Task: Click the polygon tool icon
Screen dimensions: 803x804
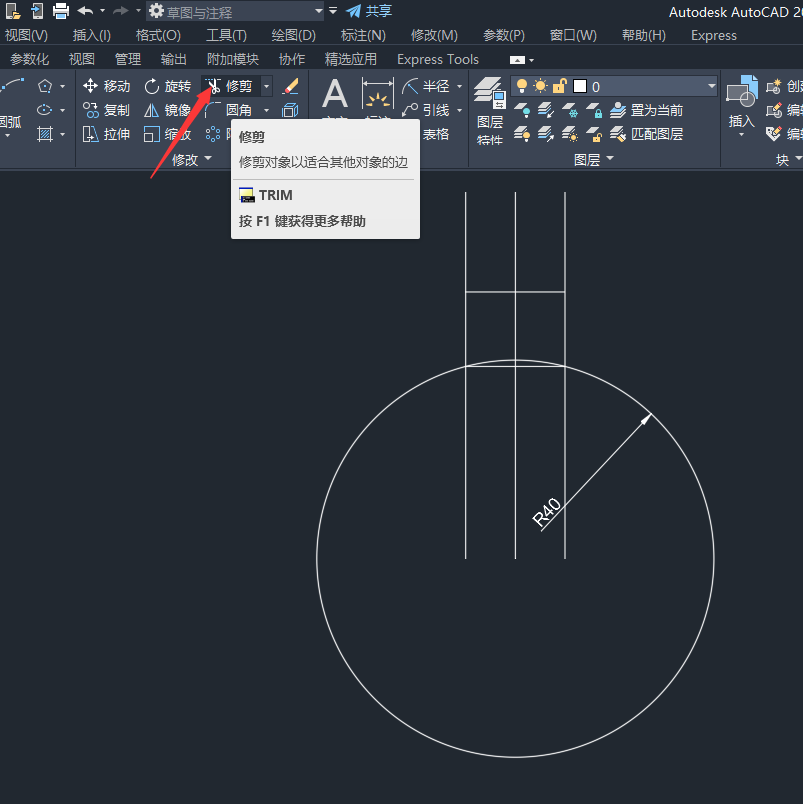Action: pos(45,86)
